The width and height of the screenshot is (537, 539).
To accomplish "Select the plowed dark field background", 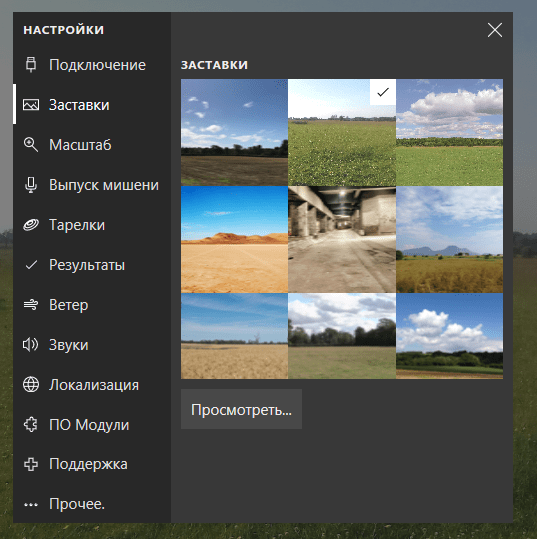I will pyautogui.click(x=234, y=132).
